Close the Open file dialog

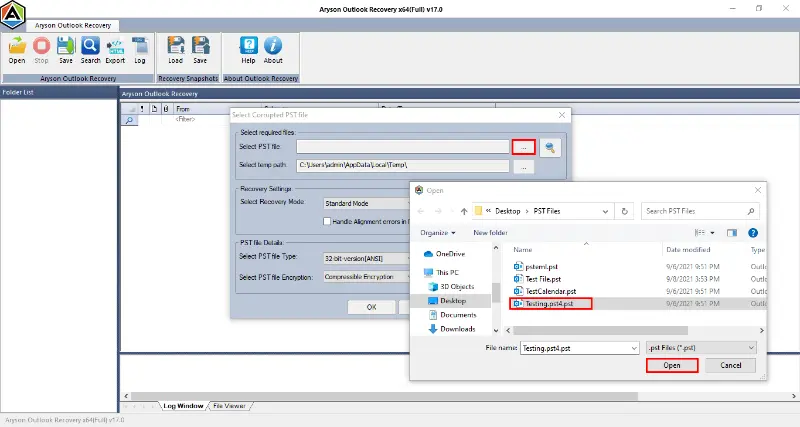758,190
